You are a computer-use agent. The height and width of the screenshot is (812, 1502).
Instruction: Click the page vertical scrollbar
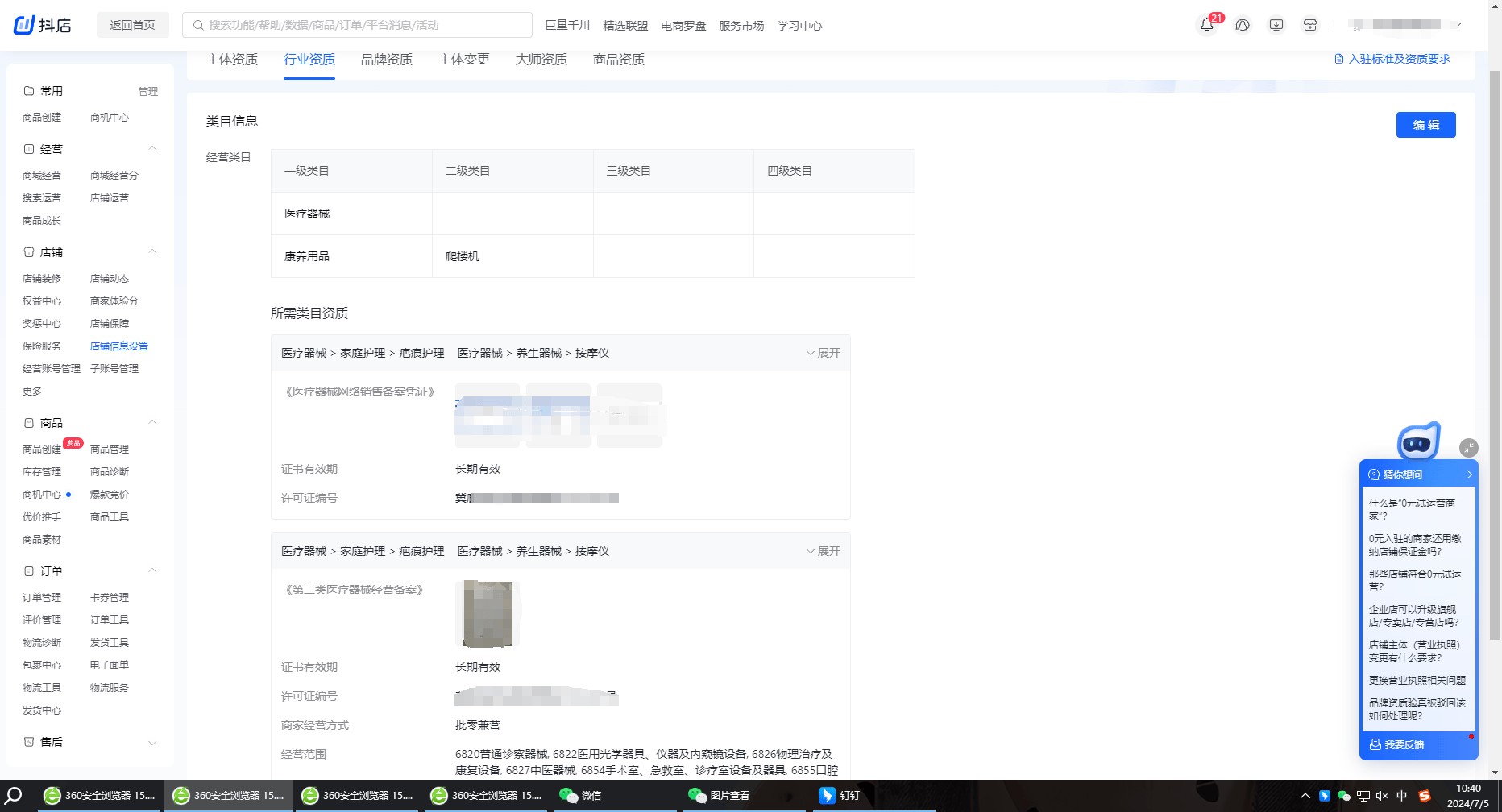tap(1495, 354)
